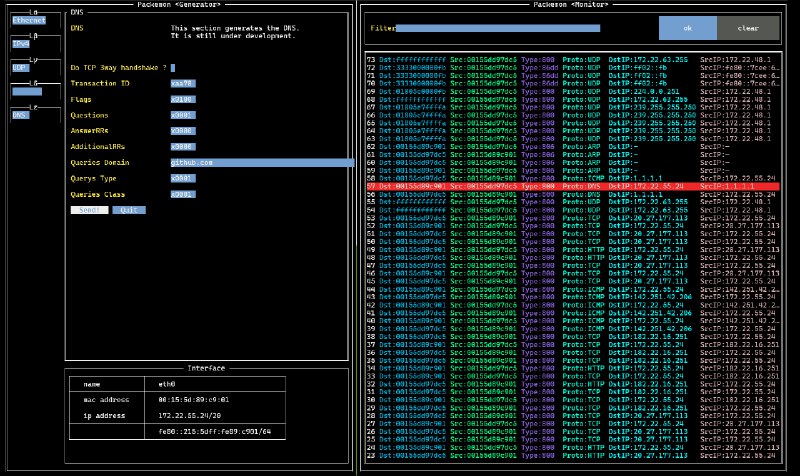800x476 pixels.
Task: Click the Queries Class input field
Action: [x=183, y=194]
